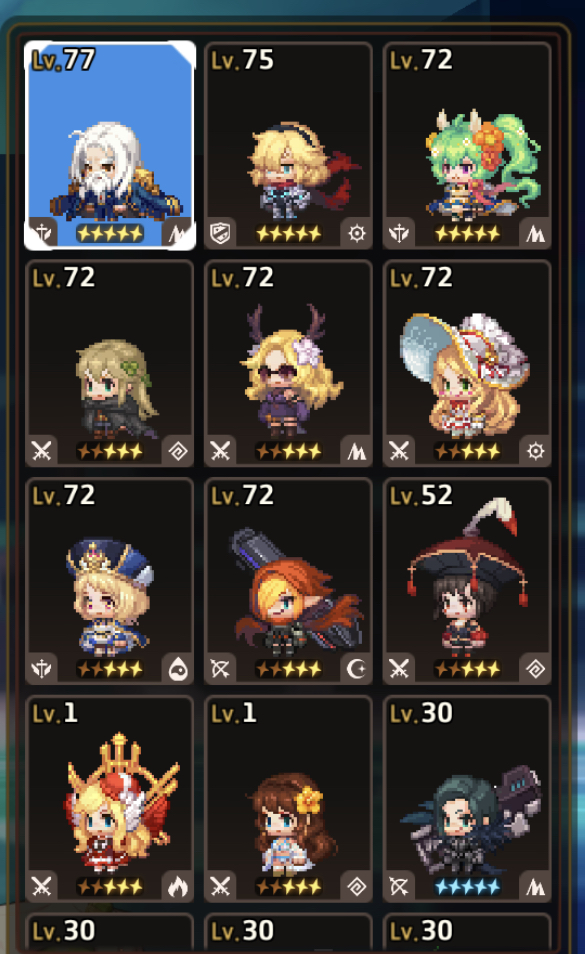
Task: Click the crossed swords icon on green-clover hero
Action: point(41,451)
